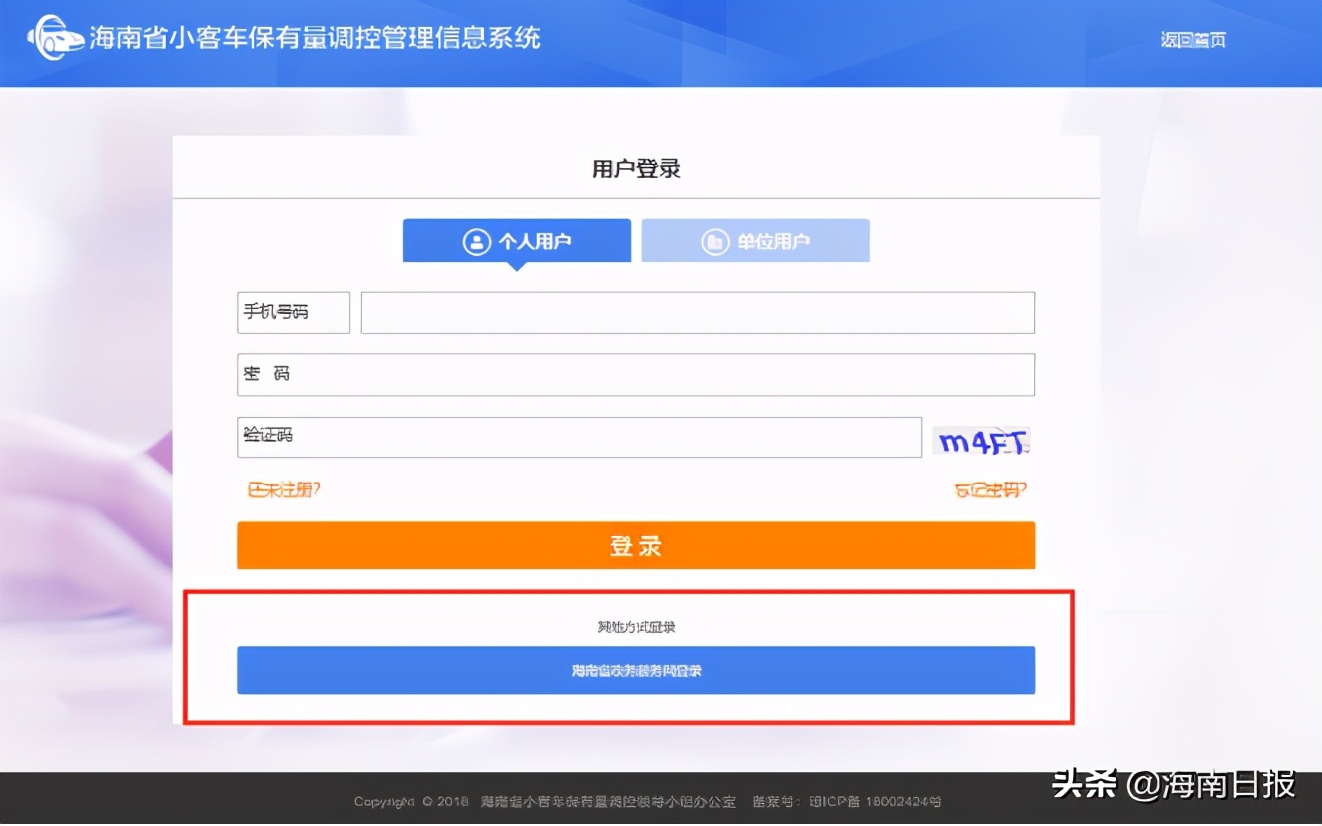Log in via the blue 海南省政务服务网登录 button
The height and width of the screenshot is (826, 1322).
[x=636, y=670]
